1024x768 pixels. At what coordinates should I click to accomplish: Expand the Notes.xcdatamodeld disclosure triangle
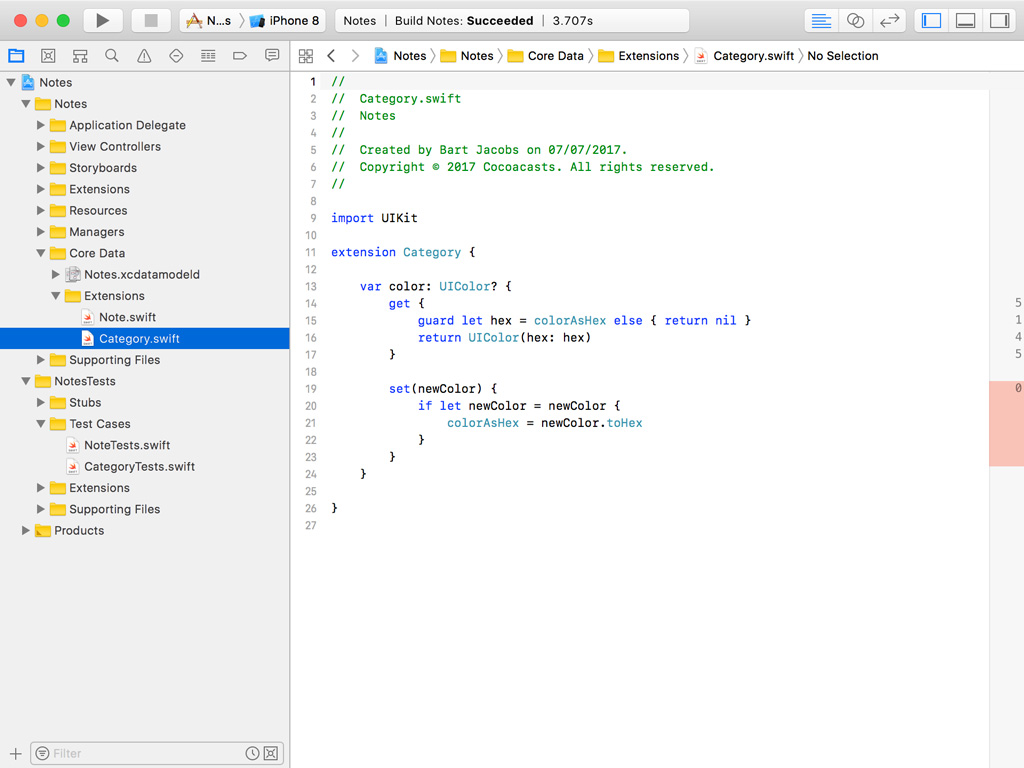(56, 274)
